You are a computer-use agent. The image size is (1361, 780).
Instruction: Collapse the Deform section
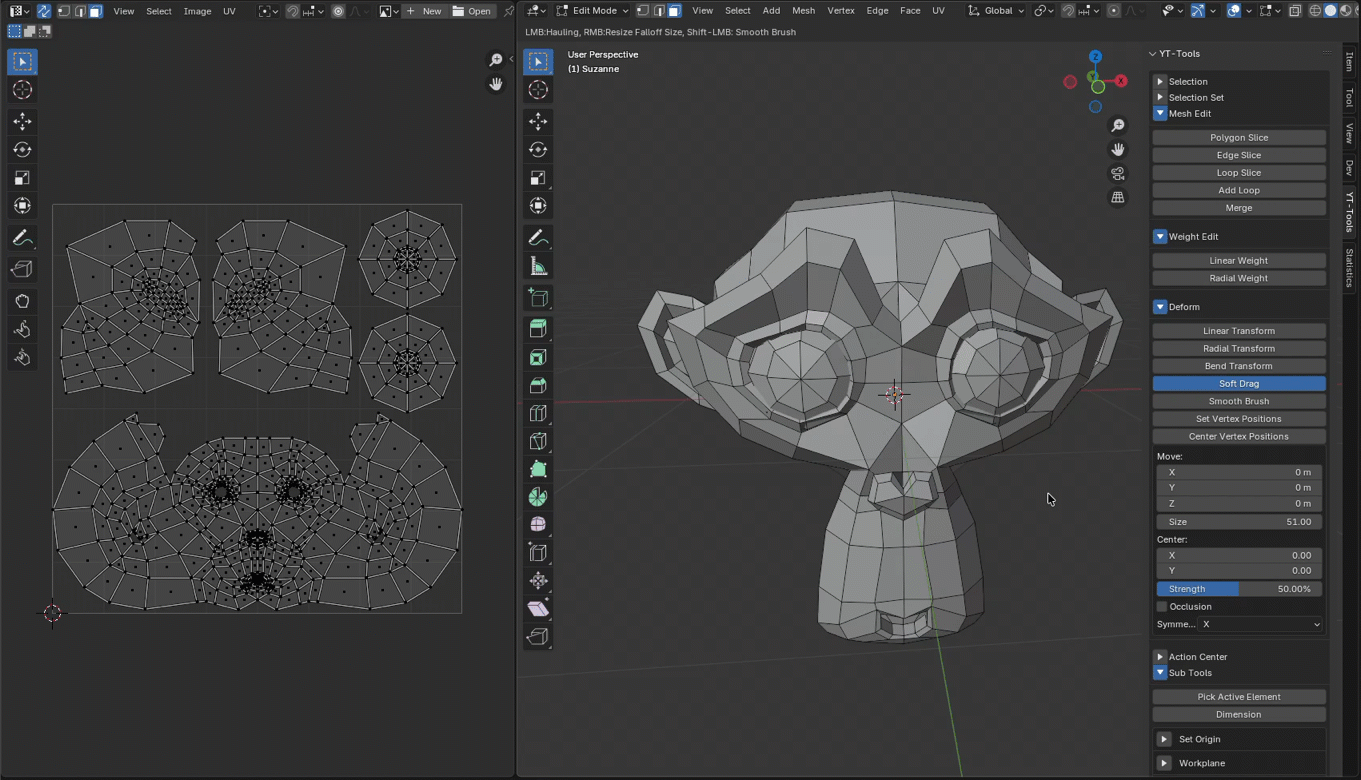click(1160, 307)
